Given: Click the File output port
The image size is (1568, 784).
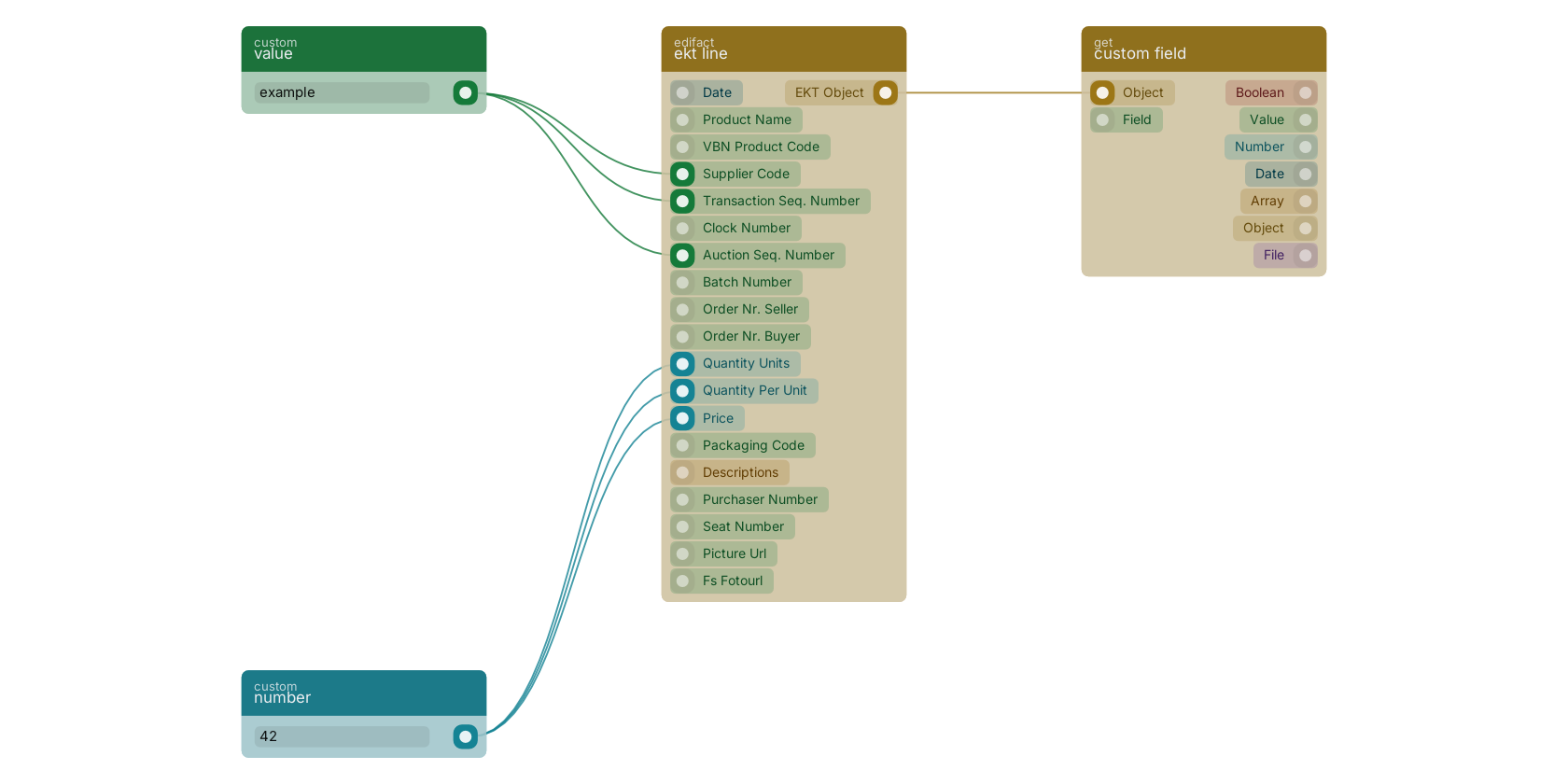Looking at the screenshot, I should (1305, 255).
